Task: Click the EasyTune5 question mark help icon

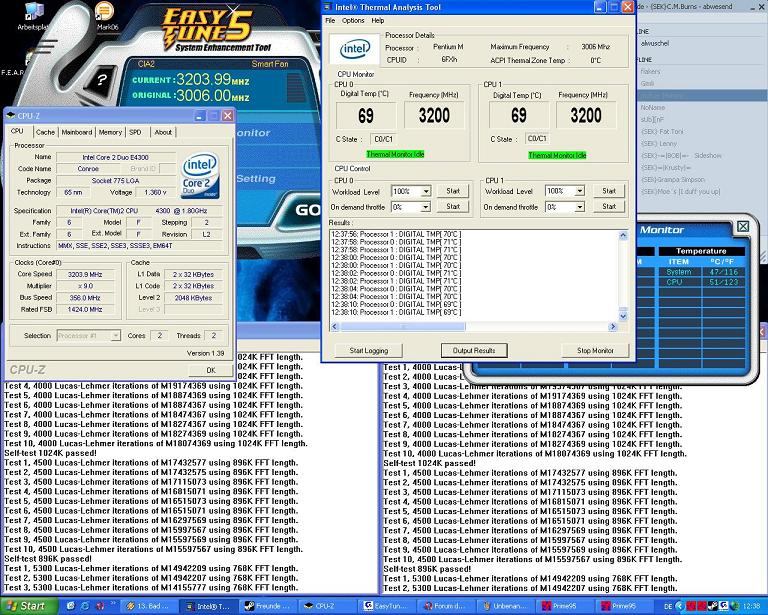Action: coord(101,80)
